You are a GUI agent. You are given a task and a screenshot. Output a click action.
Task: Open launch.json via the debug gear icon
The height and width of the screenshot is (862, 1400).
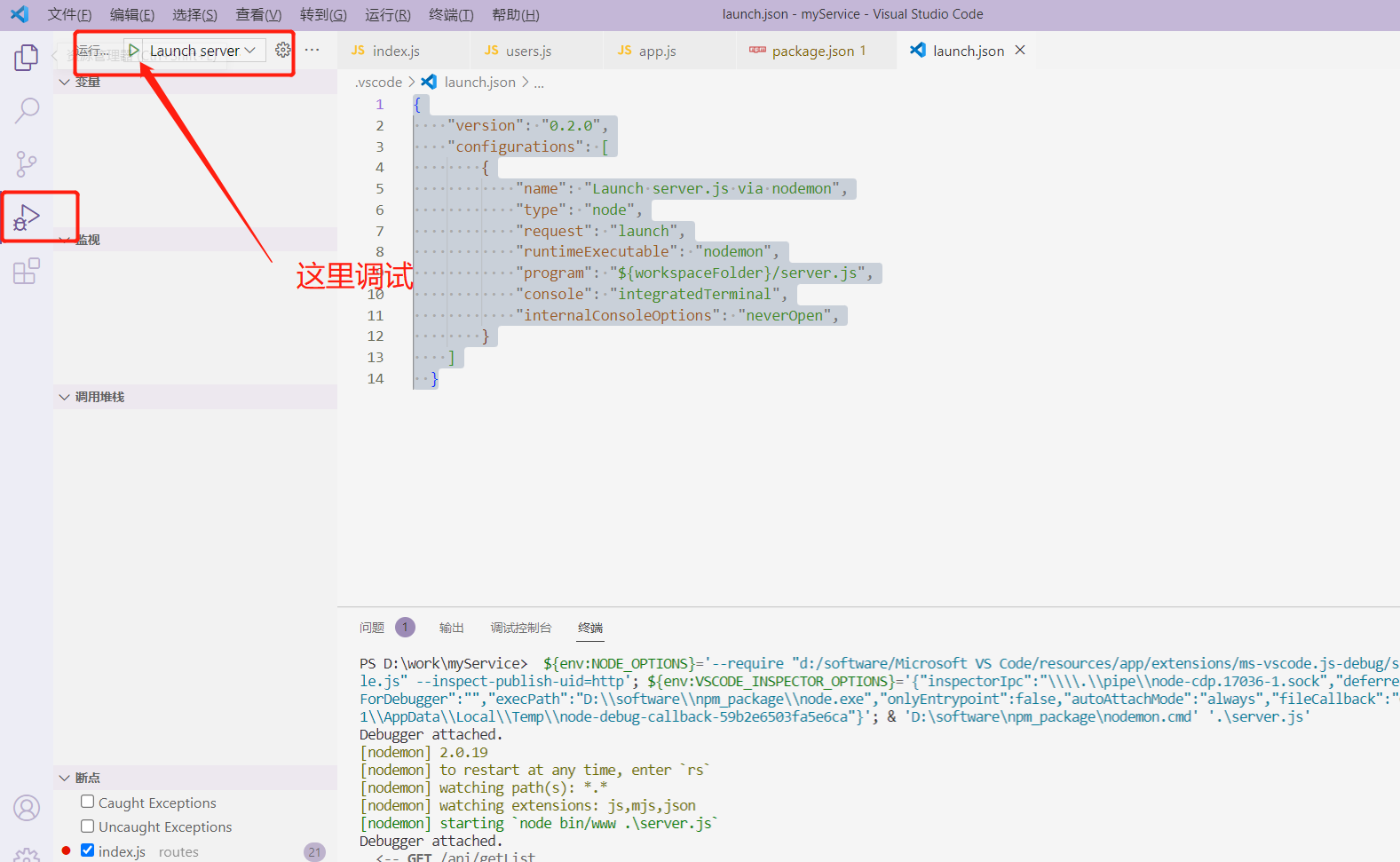pyautogui.click(x=283, y=51)
